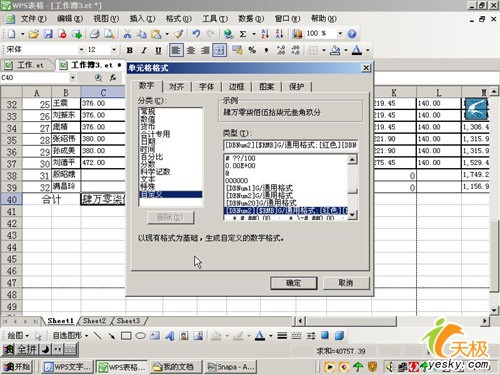This screenshot has height=375, width=500.
Task: Switch to the 对齐 tab
Action: tap(176, 87)
